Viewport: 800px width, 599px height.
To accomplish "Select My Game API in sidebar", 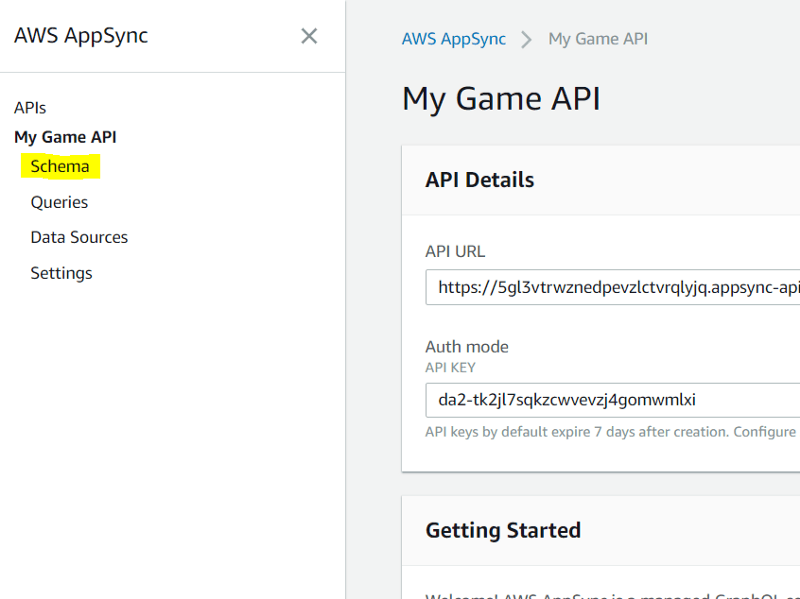I will [x=65, y=137].
